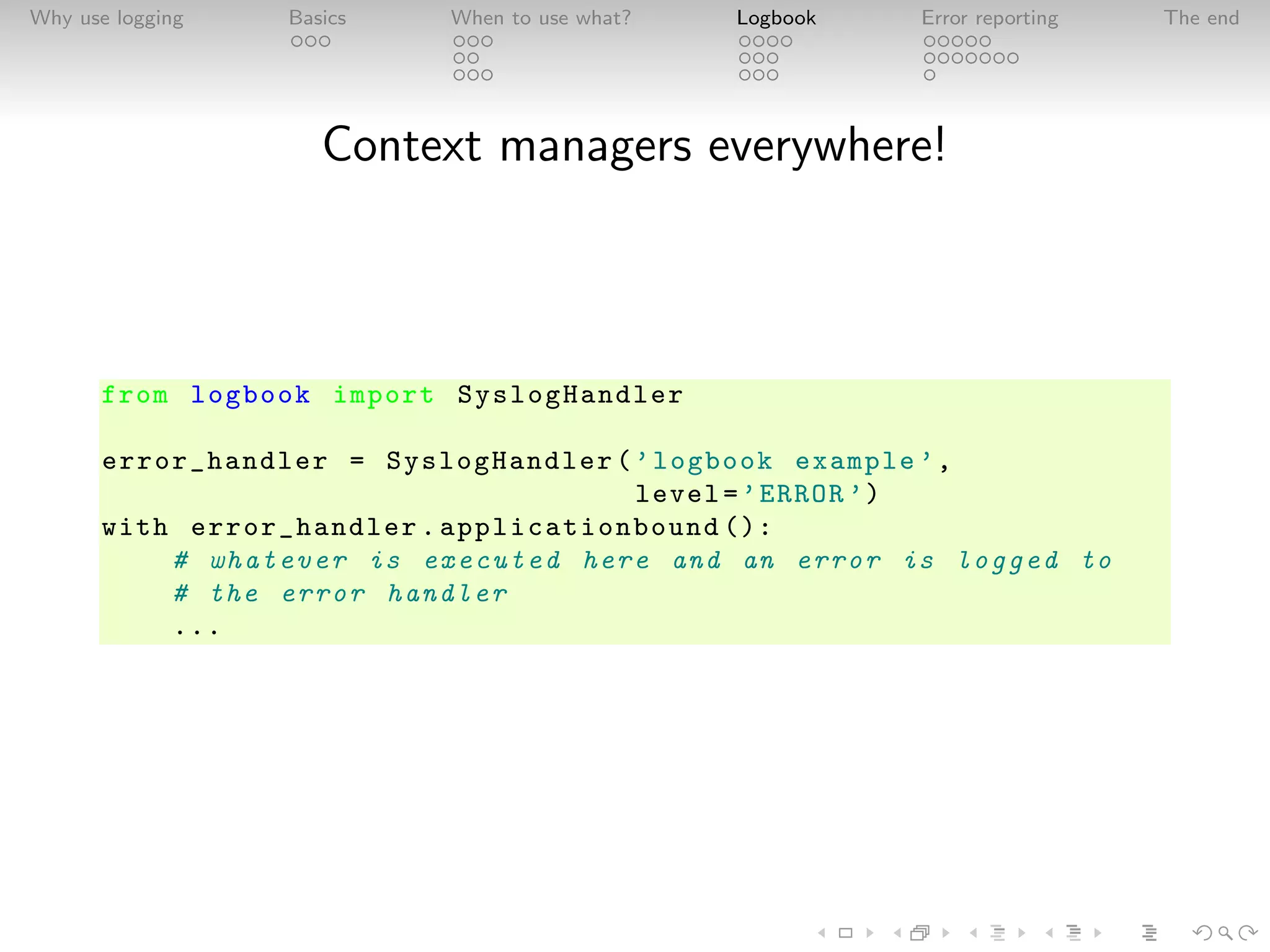Viewport: 1270px width, 952px height.
Task: Go to previous section arrow
Action: pyautogui.click(x=1049, y=932)
